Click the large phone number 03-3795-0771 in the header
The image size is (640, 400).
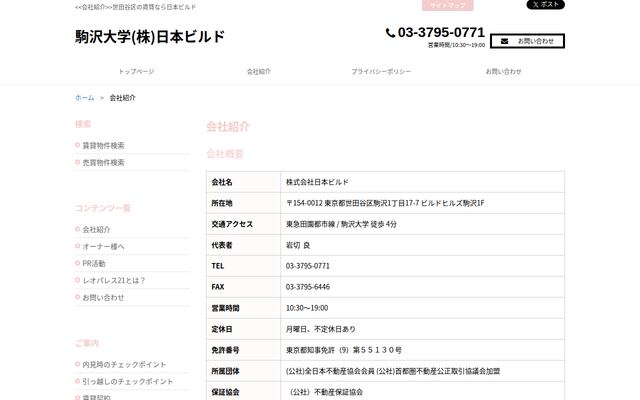441,32
